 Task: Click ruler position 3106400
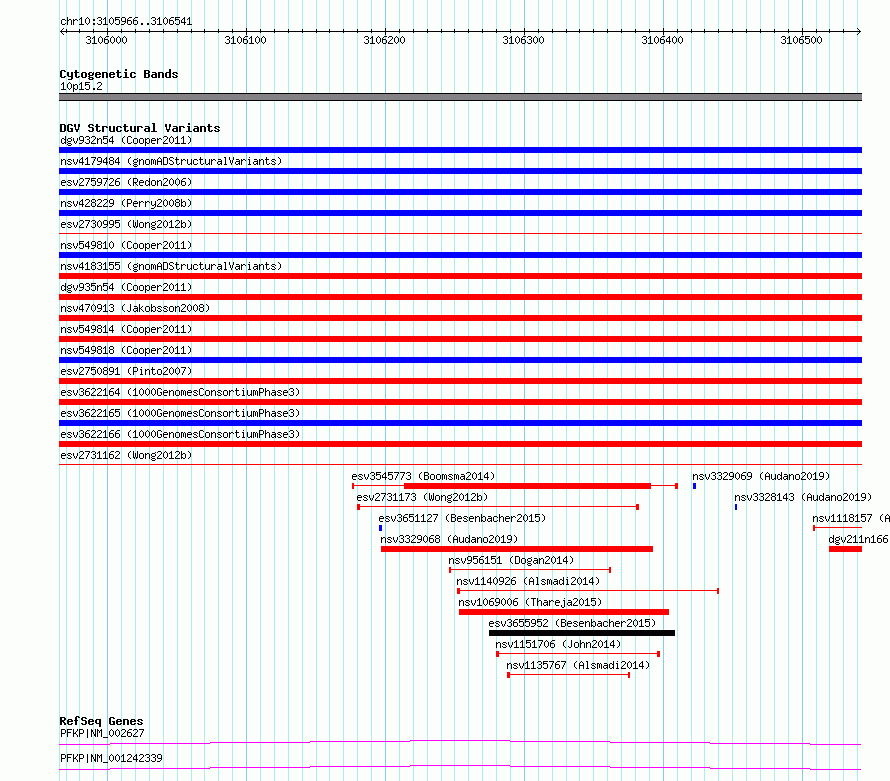pyautogui.click(x=662, y=40)
